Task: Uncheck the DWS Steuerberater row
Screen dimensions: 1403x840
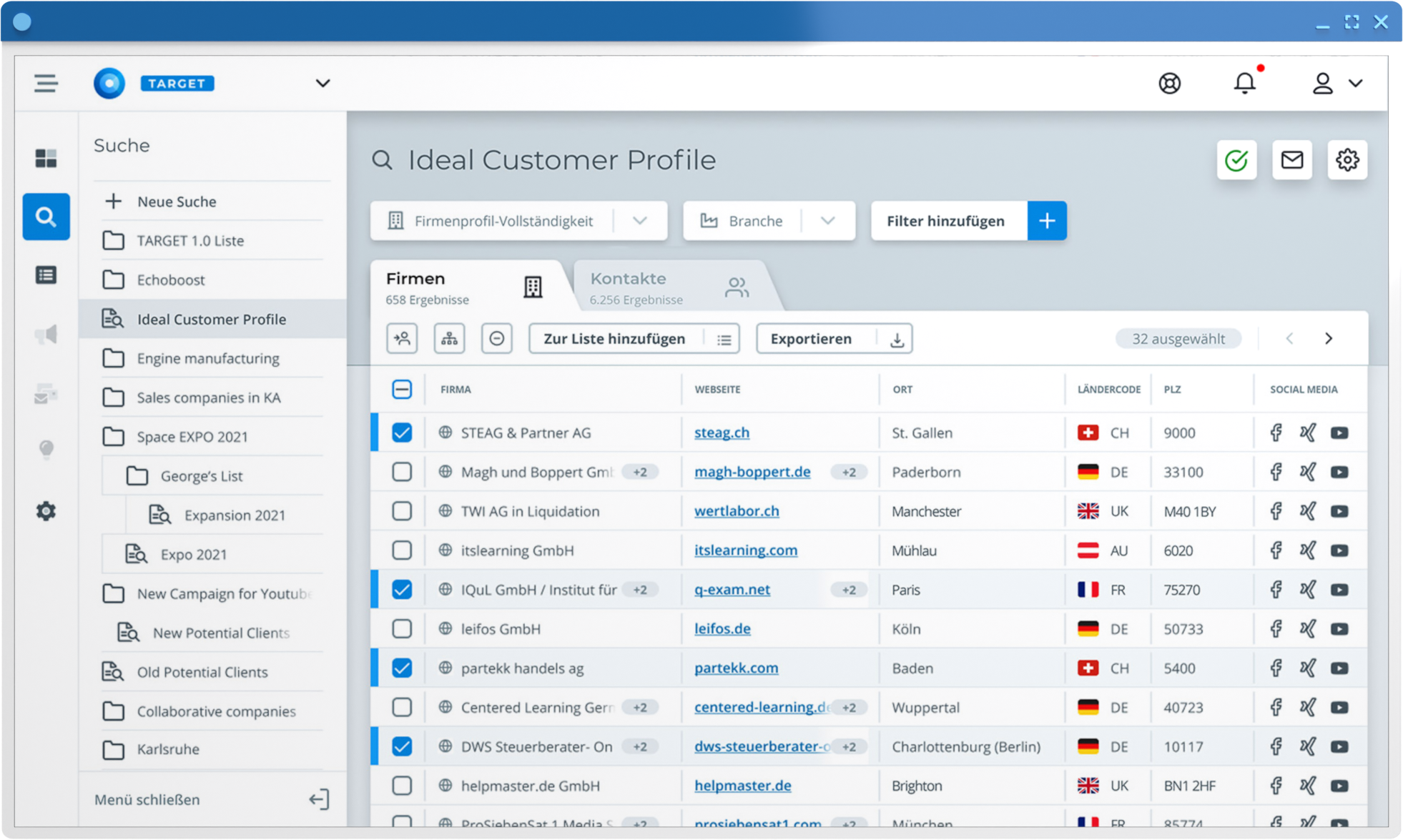Action: [x=402, y=746]
